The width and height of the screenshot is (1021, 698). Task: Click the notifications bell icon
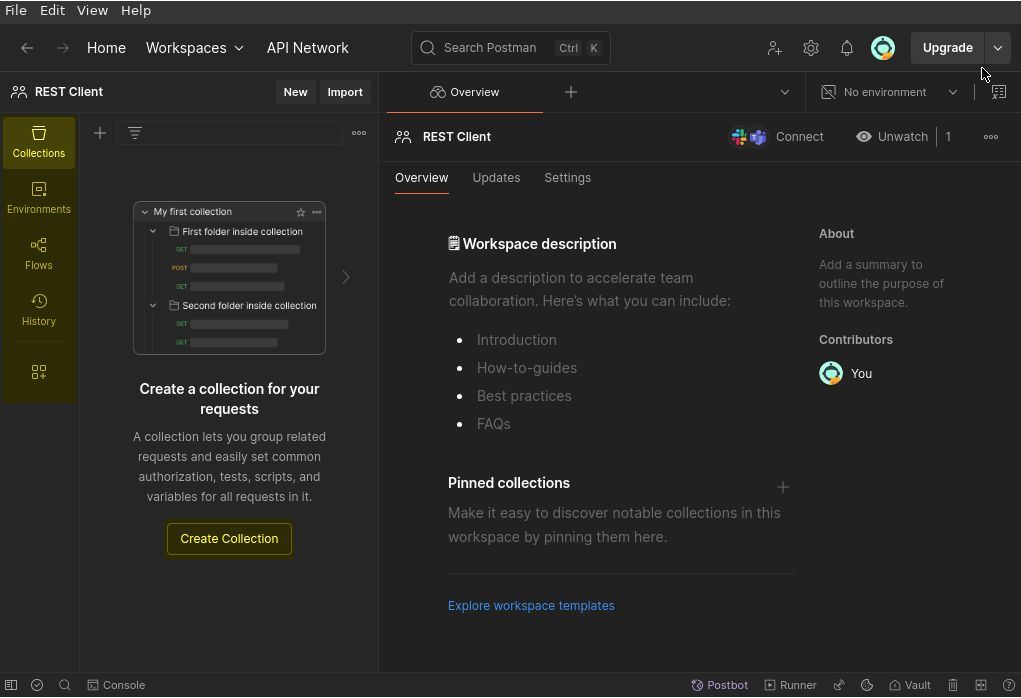click(x=847, y=48)
